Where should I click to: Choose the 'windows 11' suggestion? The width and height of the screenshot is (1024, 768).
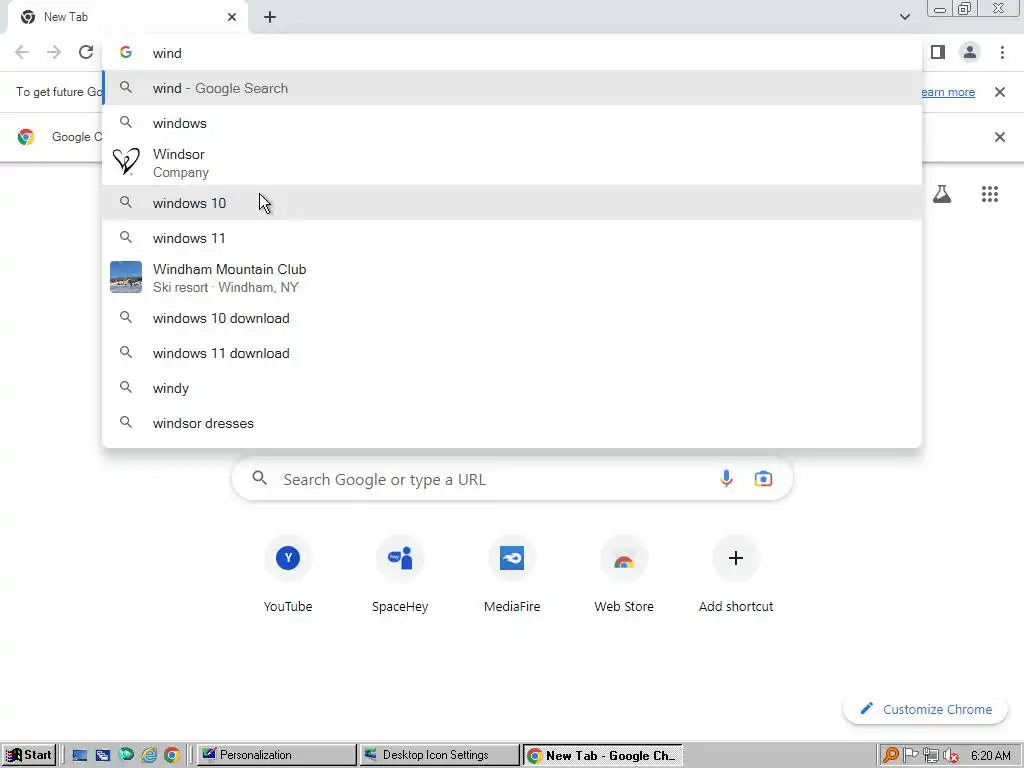pos(512,238)
